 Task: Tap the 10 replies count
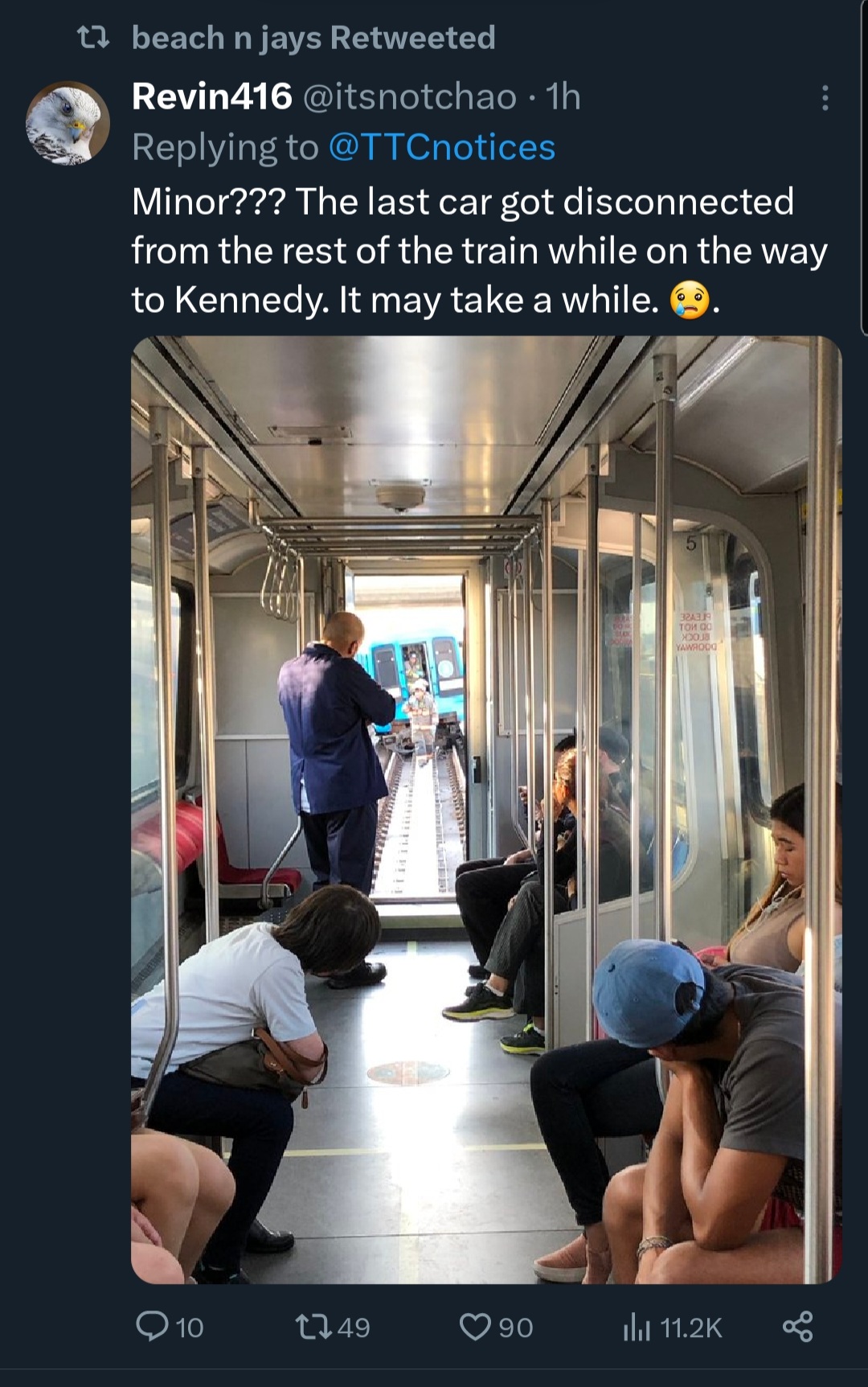[190, 1327]
